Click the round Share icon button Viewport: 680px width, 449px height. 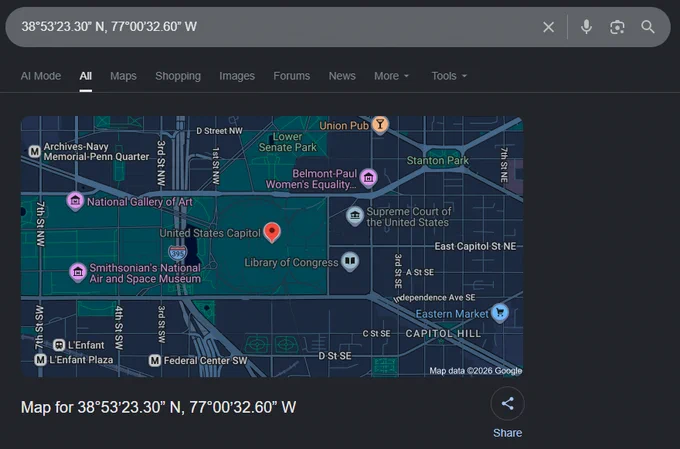[507, 403]
